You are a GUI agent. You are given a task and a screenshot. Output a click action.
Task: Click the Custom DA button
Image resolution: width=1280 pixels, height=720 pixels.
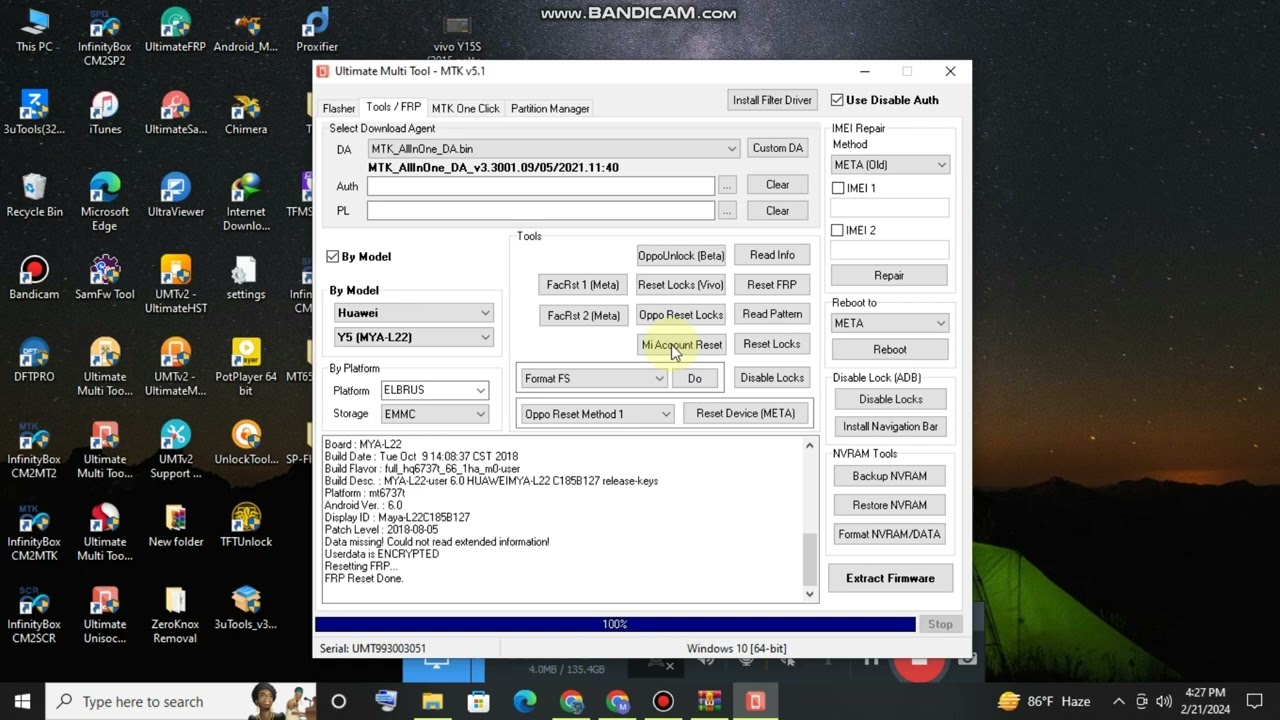[777, 148]
